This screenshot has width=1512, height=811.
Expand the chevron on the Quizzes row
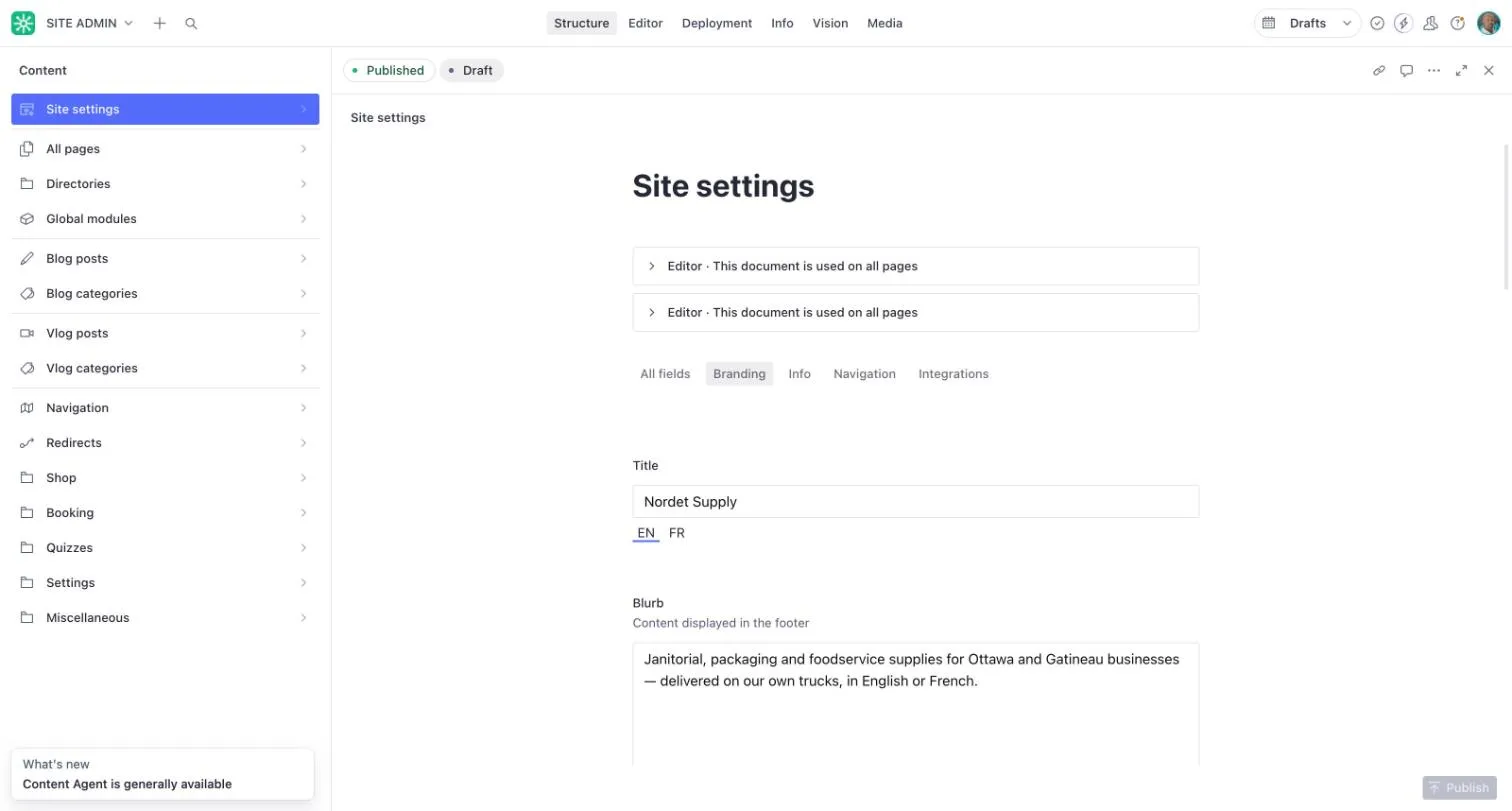coord(303,548)
